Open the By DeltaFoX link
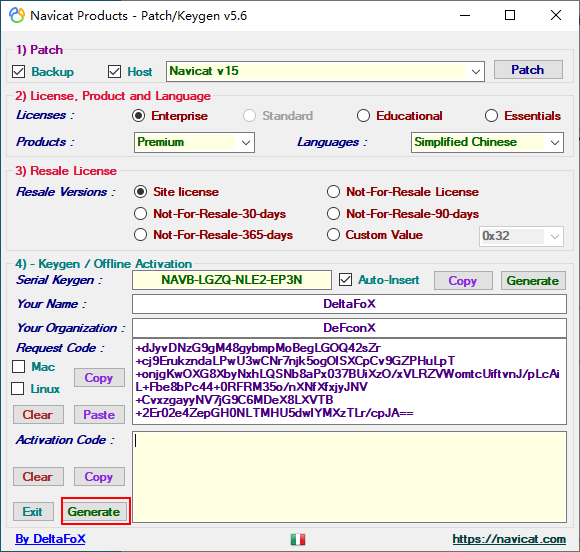The width and height of the screenshot is (580, 552). click(x=50, y=539)
